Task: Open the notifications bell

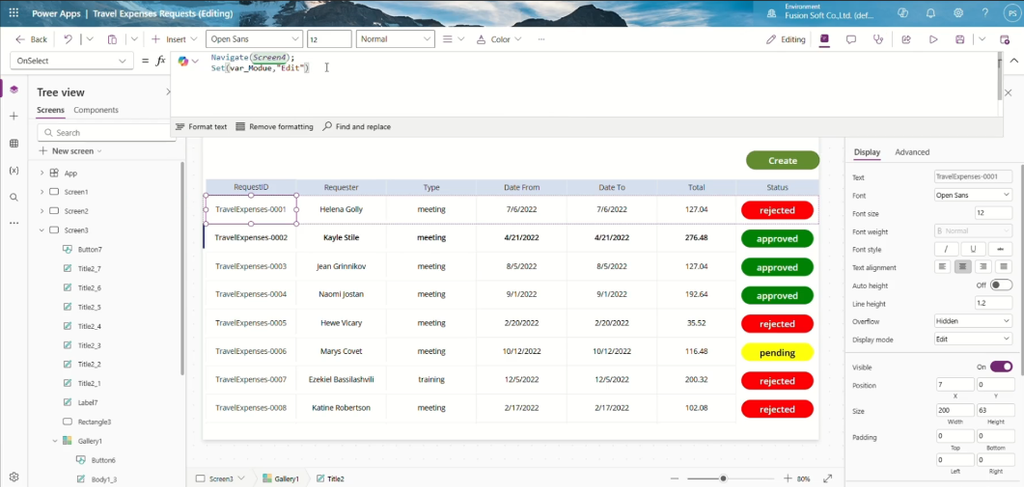Action: (931, 12)
